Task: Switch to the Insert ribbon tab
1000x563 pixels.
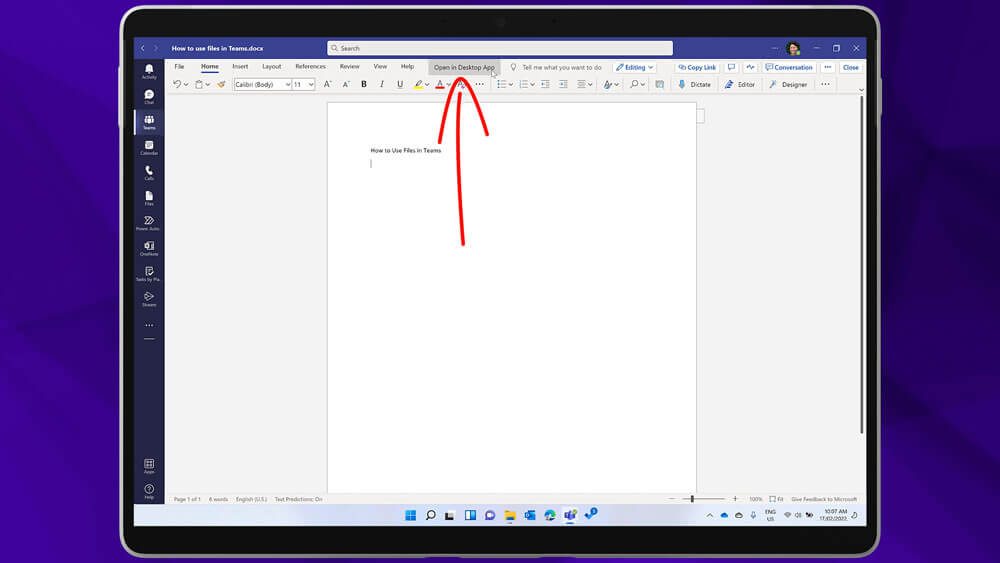Action: 240,67
